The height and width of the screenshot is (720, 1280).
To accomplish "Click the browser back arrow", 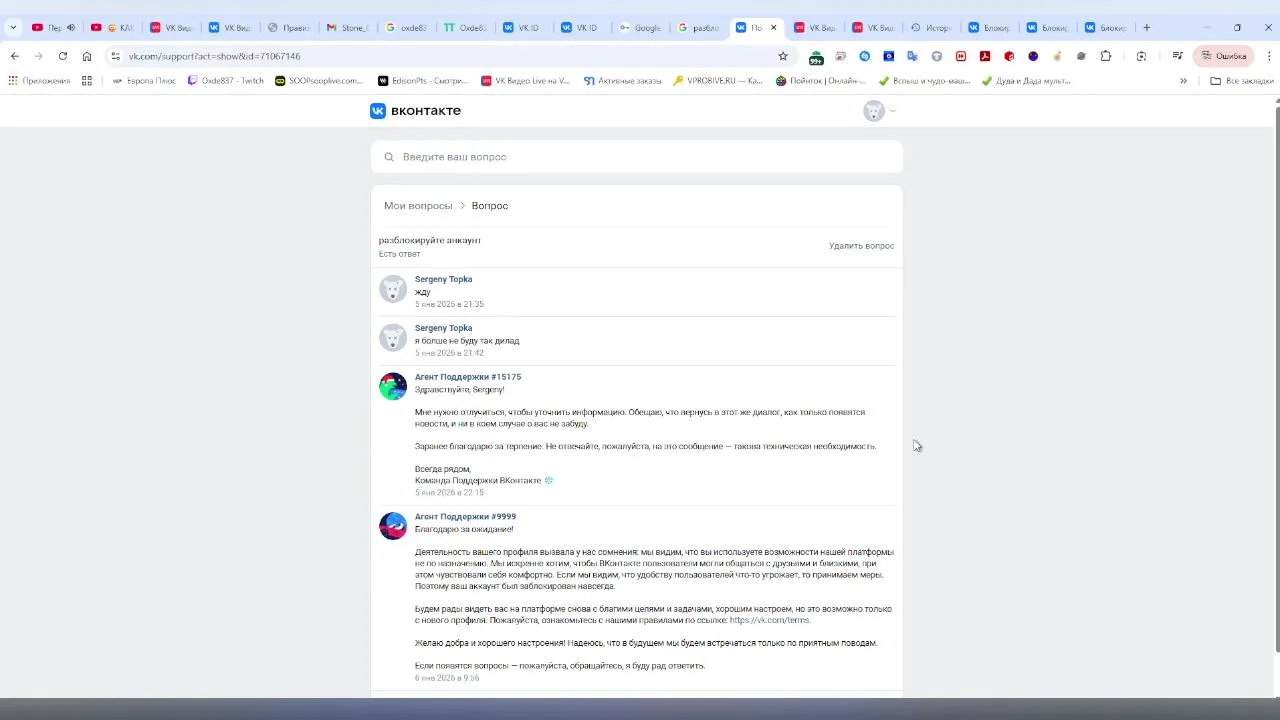I will (x=15, y=56).
